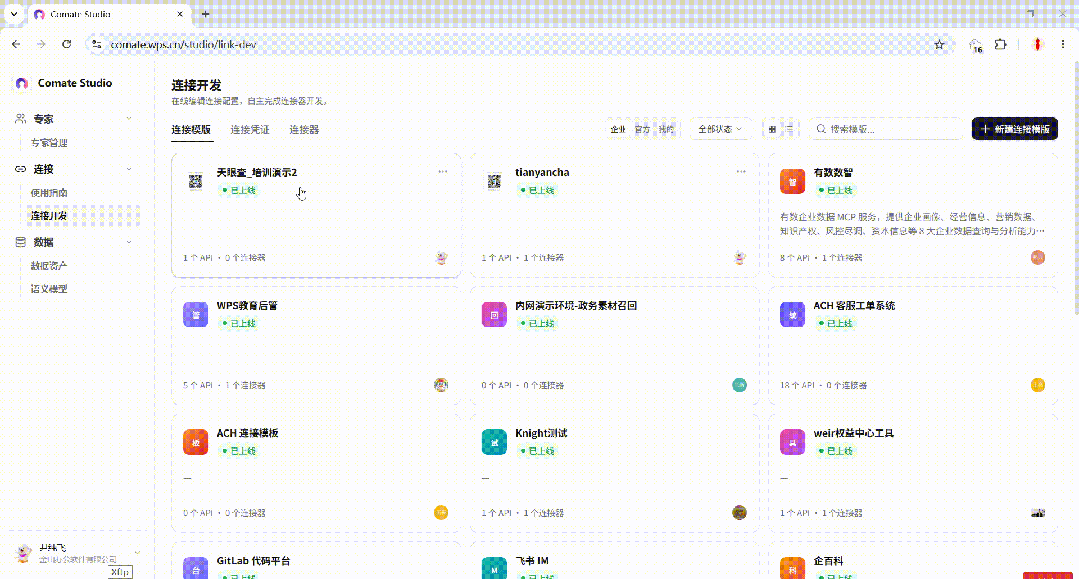Click the 有数数智 template icon

click(x=792, y=181)
